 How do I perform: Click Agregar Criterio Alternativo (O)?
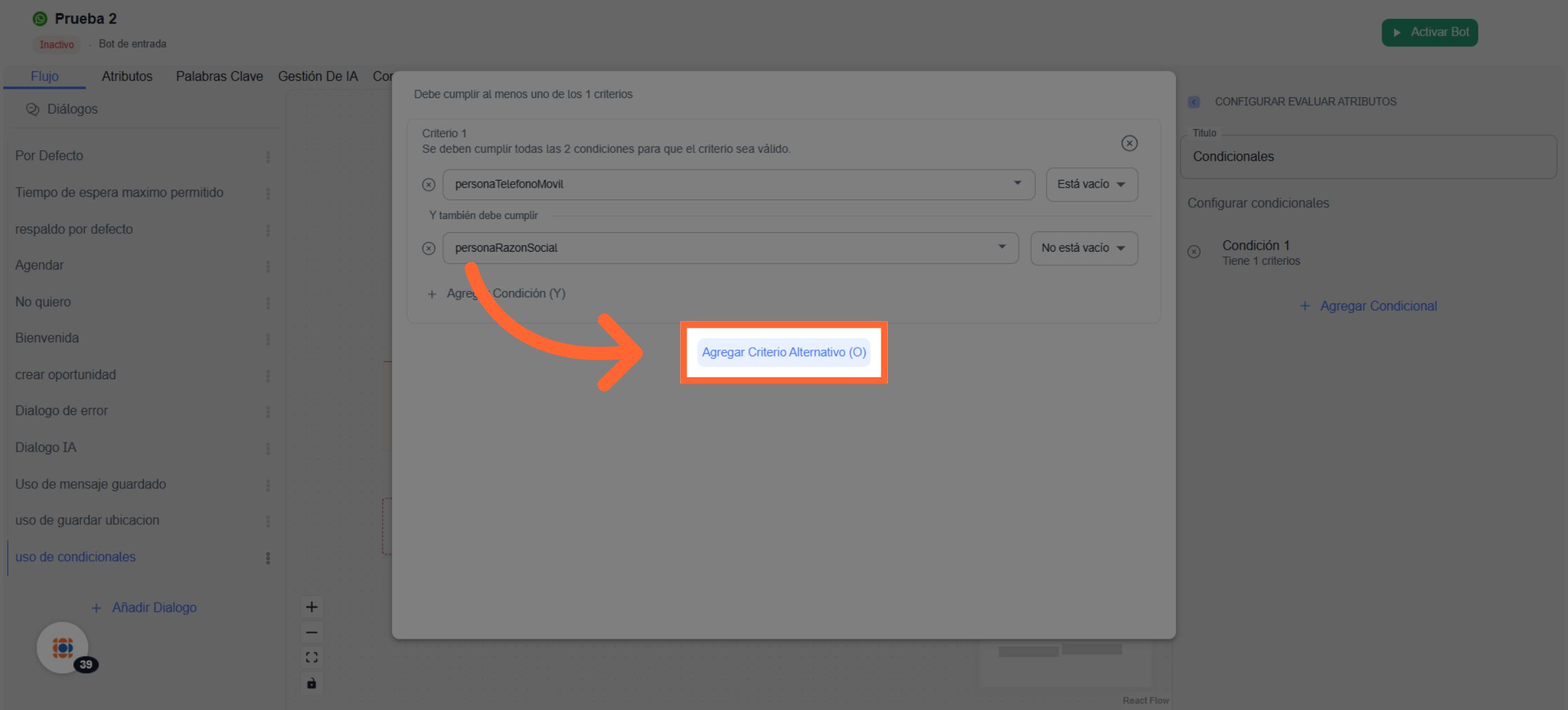(783, 352)
